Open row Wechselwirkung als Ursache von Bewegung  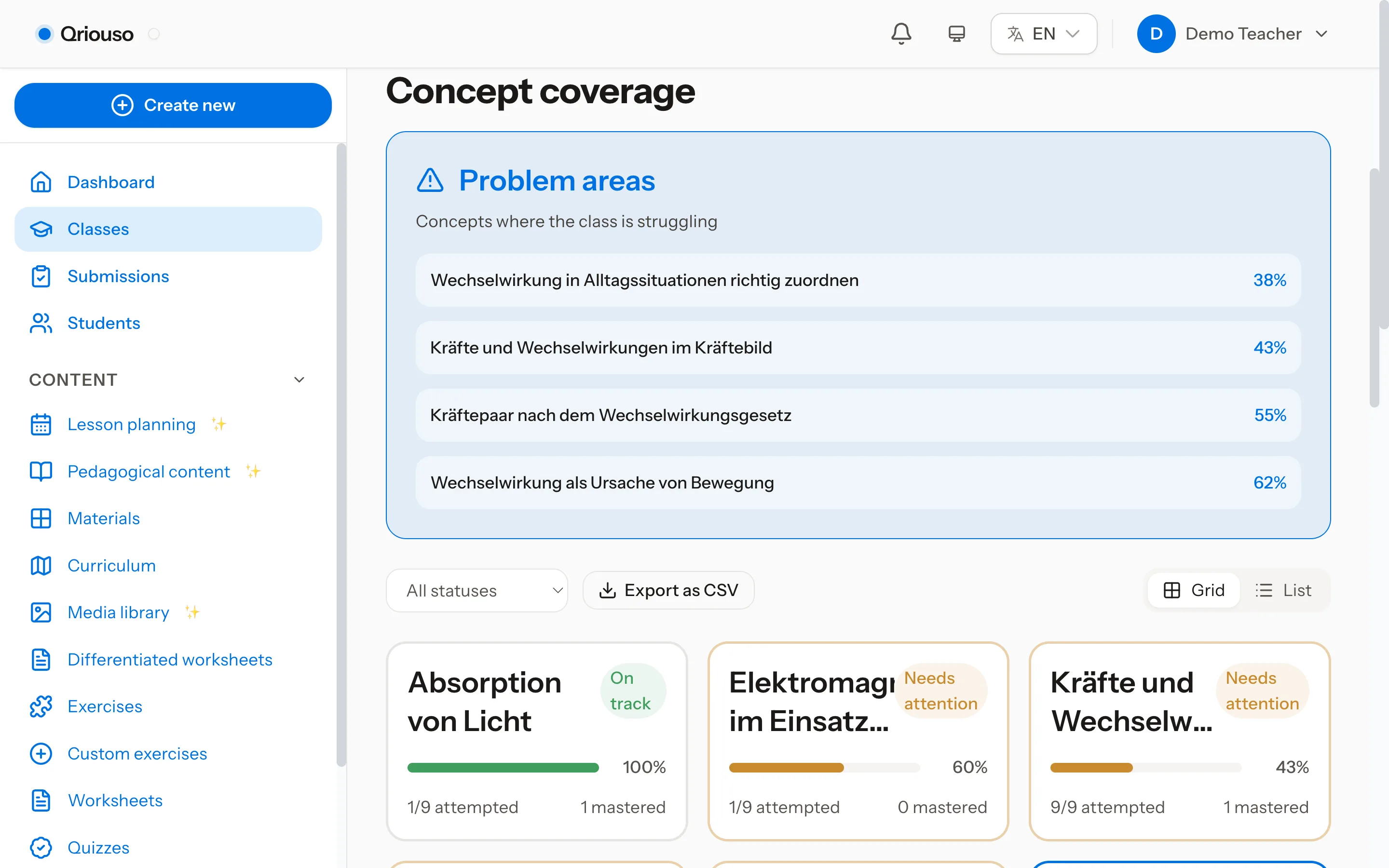(x=858, y=483)
